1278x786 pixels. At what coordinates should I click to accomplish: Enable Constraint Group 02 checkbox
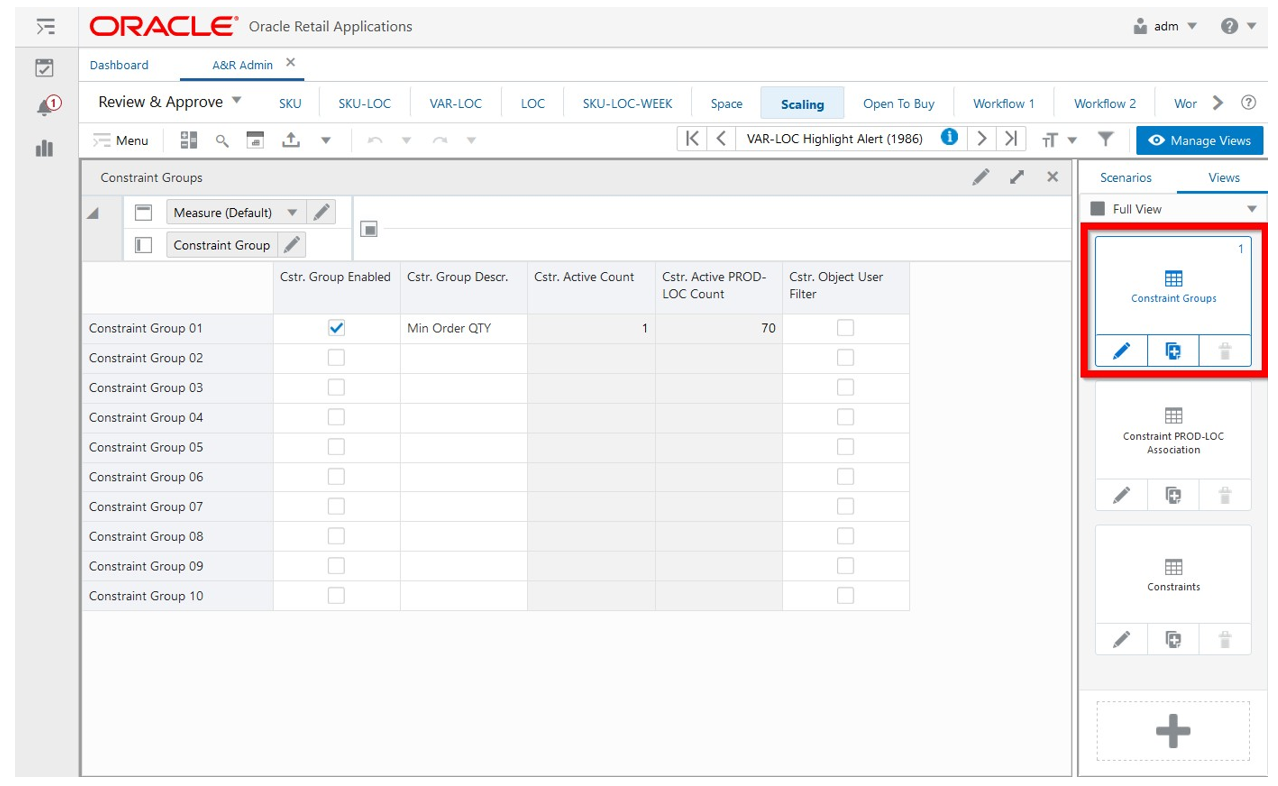336,357
